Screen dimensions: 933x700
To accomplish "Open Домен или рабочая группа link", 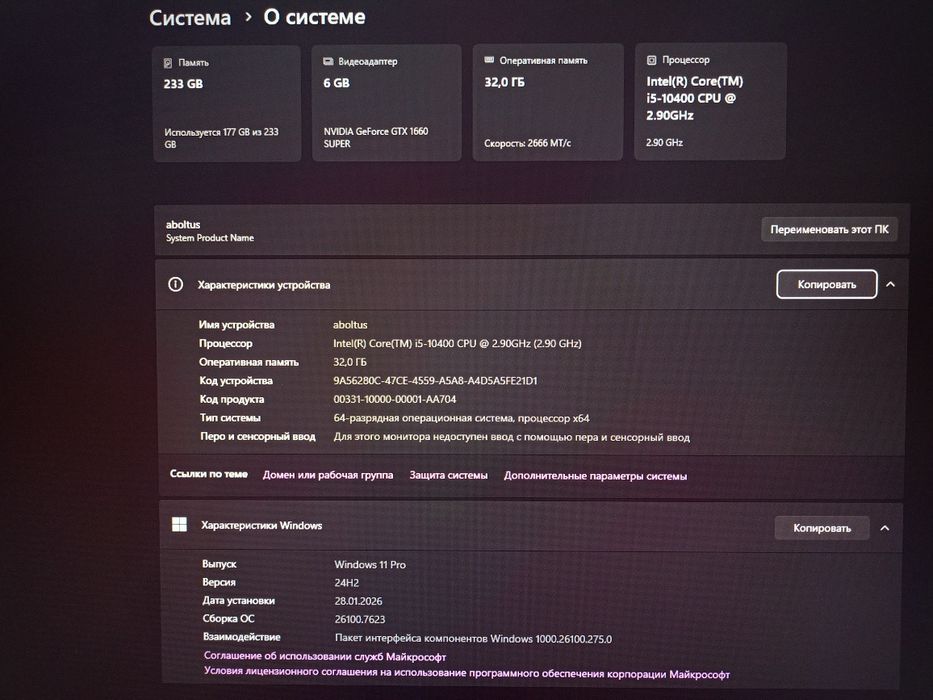I will click(328, 475).
